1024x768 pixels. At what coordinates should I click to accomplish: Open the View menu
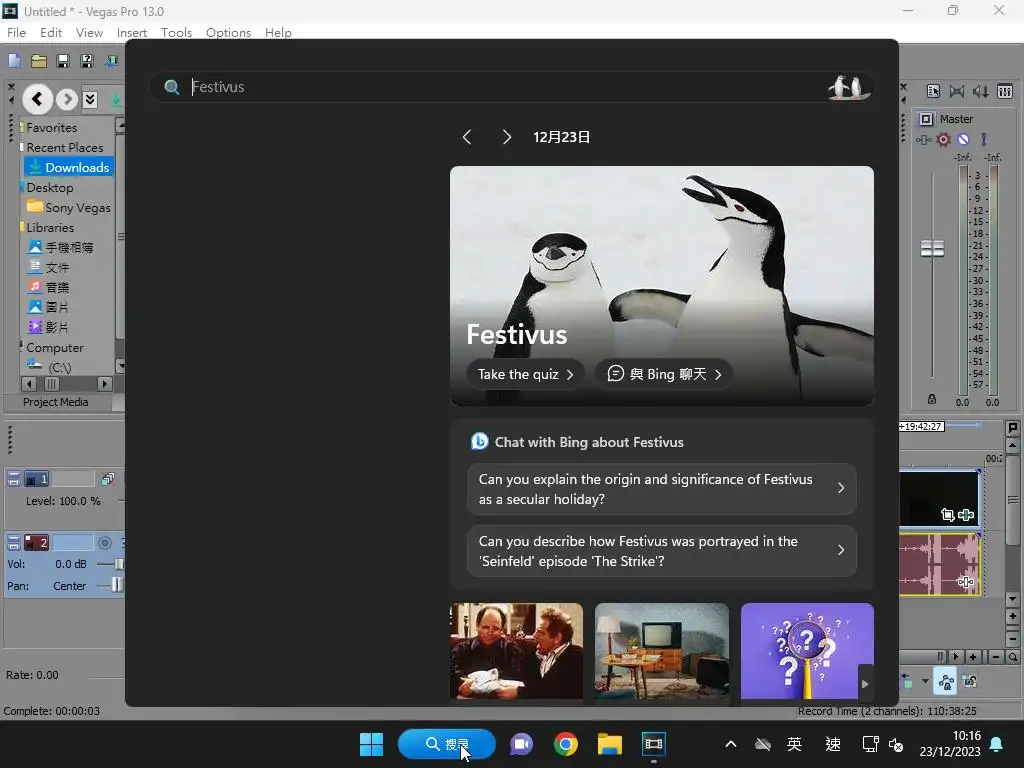[89, 33]
